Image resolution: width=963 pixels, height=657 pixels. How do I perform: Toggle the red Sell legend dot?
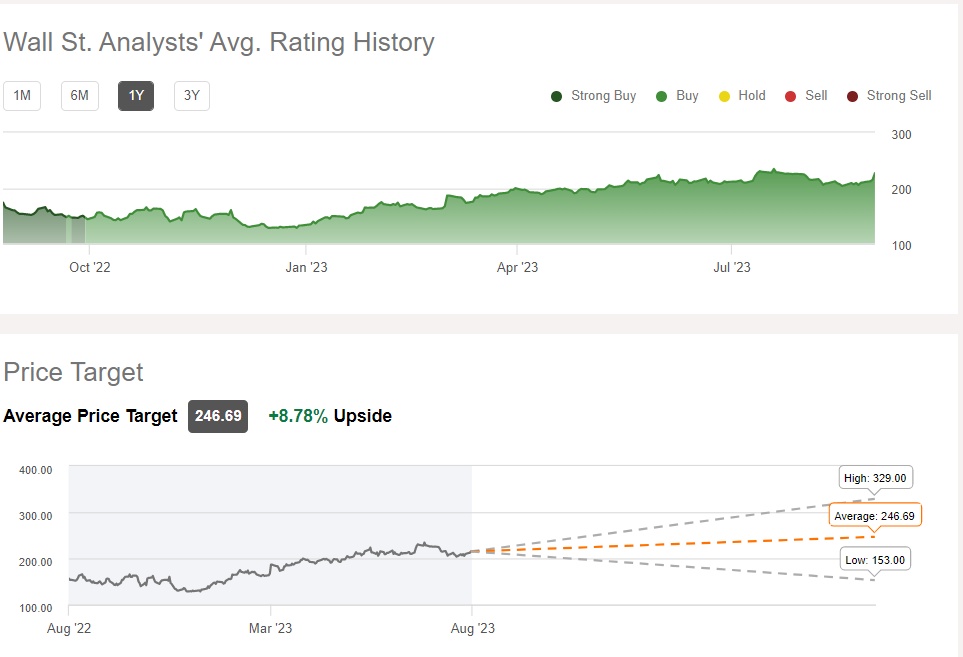790,96
